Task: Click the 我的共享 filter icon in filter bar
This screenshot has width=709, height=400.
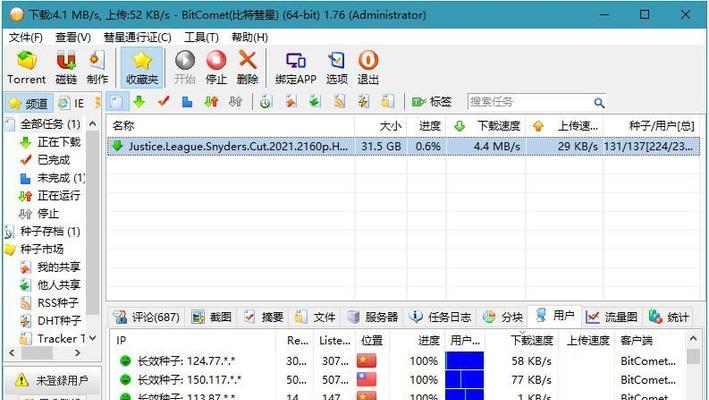Action: 291,102
